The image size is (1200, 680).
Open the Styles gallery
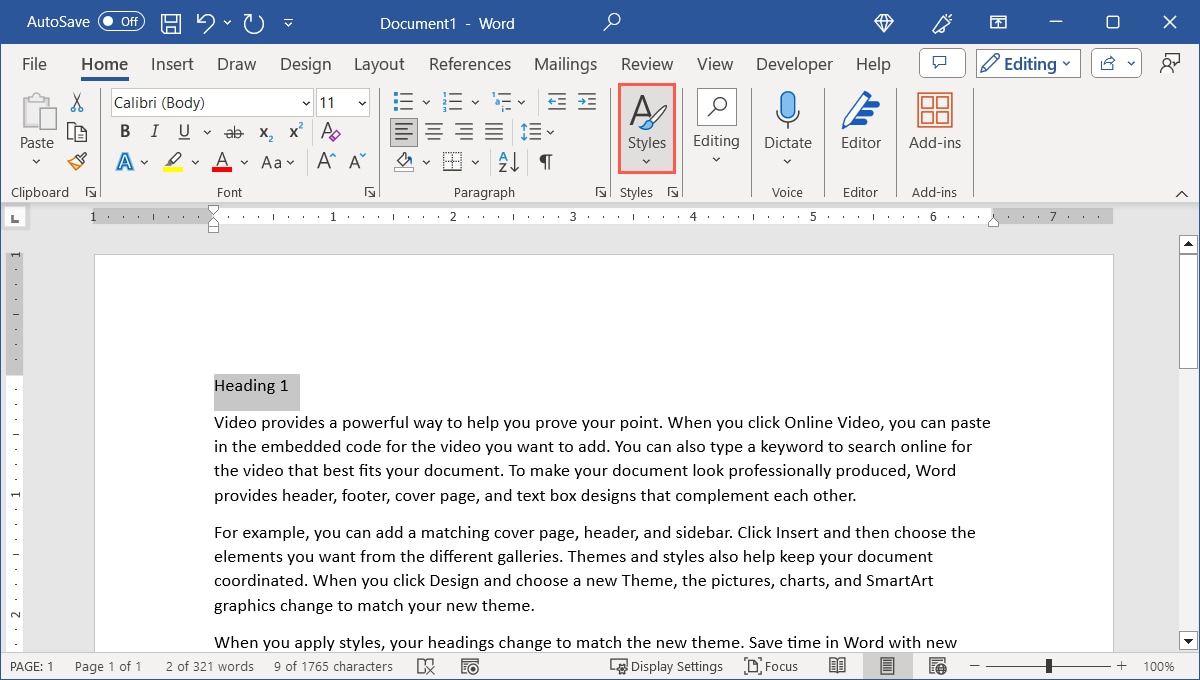646,128
